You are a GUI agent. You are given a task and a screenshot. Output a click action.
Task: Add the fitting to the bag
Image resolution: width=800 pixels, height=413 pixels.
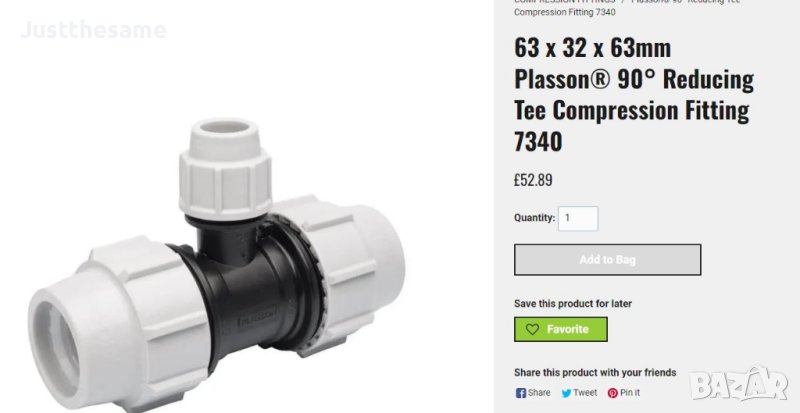[607, 259]
